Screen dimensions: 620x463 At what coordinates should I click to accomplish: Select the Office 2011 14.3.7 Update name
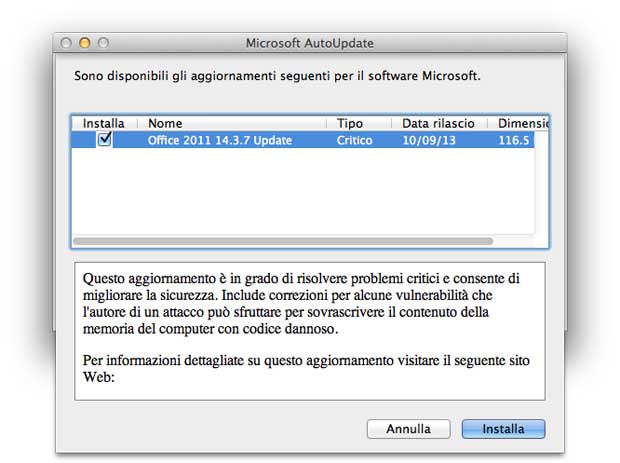pyautogui.click(x=220, y=140)
